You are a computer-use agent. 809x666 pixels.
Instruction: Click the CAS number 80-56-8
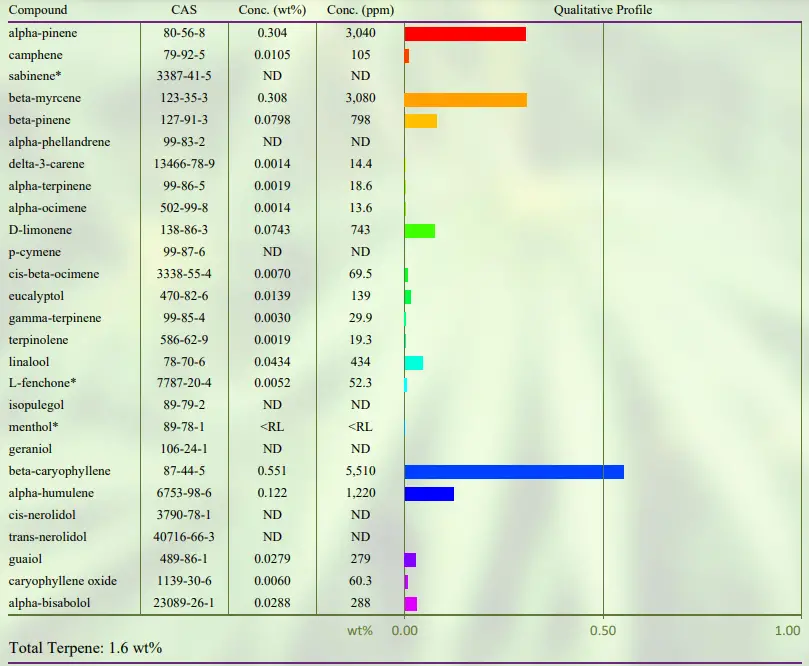184,33
